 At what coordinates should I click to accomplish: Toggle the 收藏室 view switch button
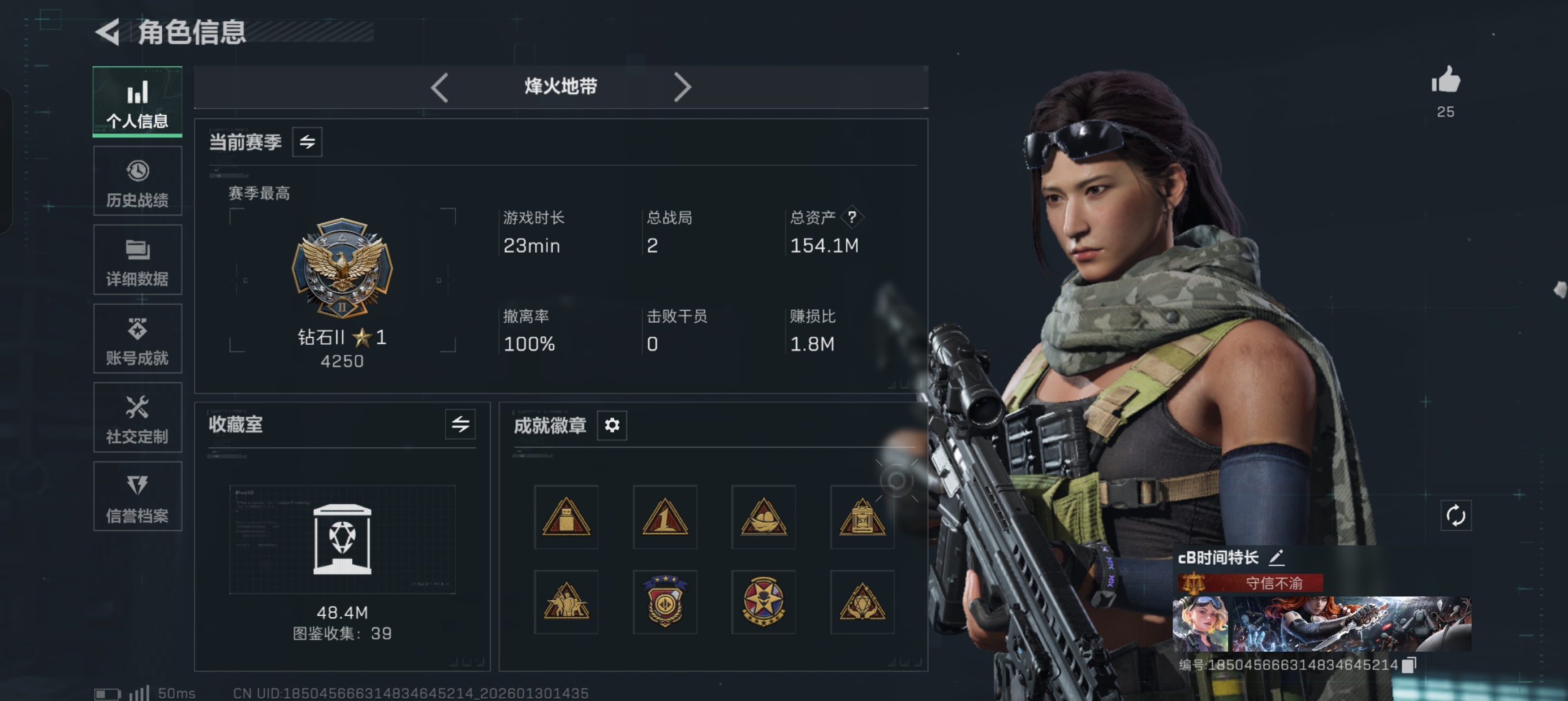tap(460, 424)
